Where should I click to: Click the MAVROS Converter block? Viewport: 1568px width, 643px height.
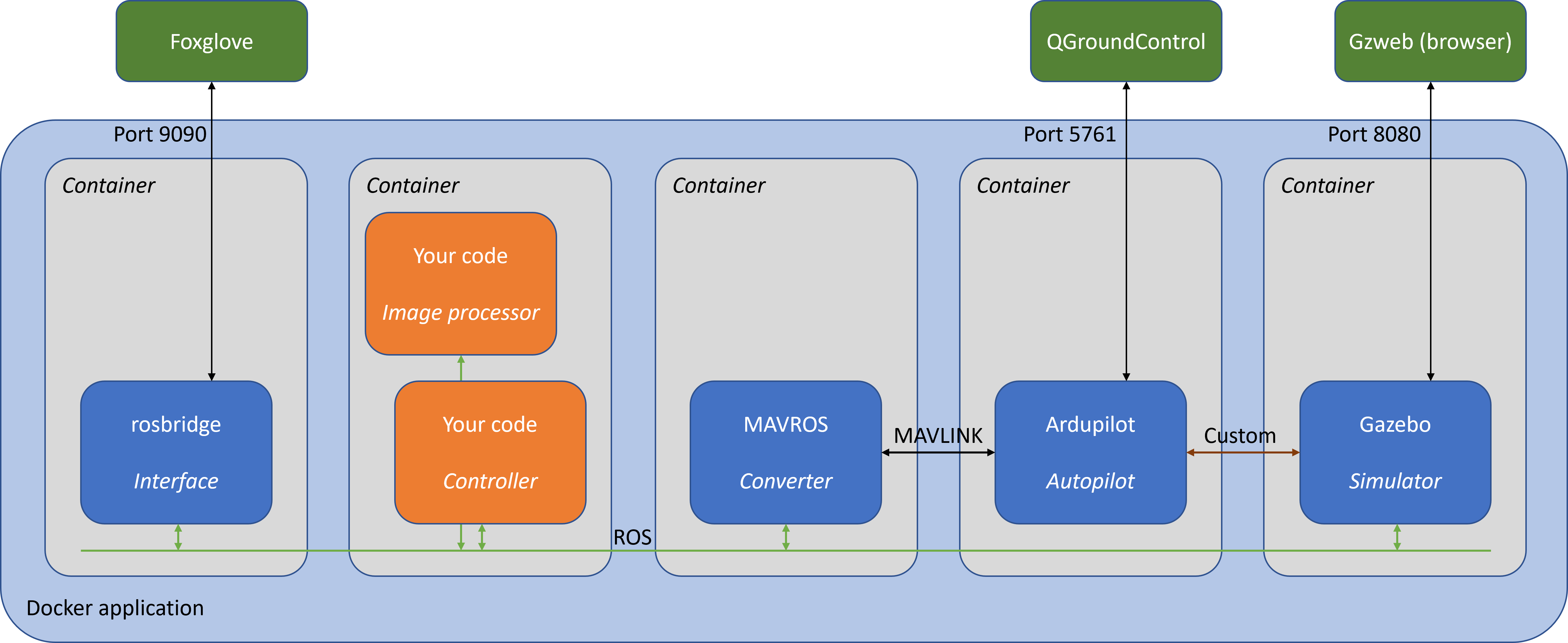786,452
